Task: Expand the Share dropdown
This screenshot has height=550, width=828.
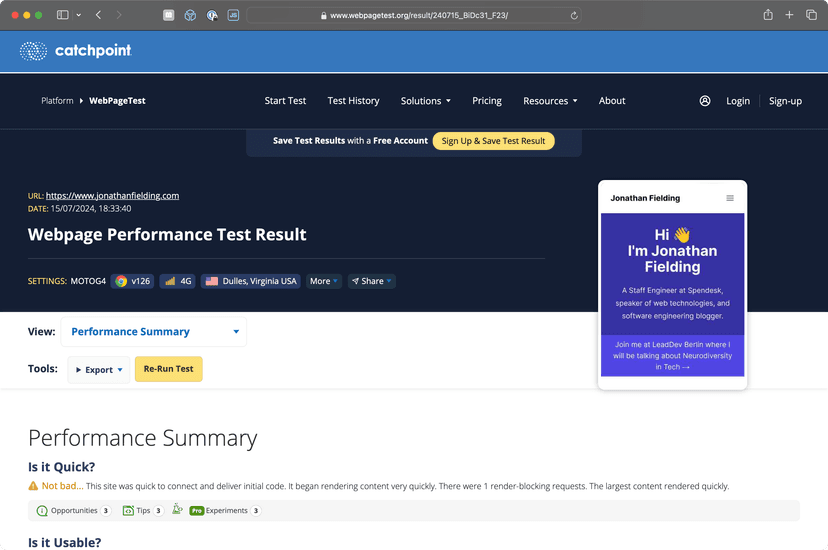Action: pos(372,281)
